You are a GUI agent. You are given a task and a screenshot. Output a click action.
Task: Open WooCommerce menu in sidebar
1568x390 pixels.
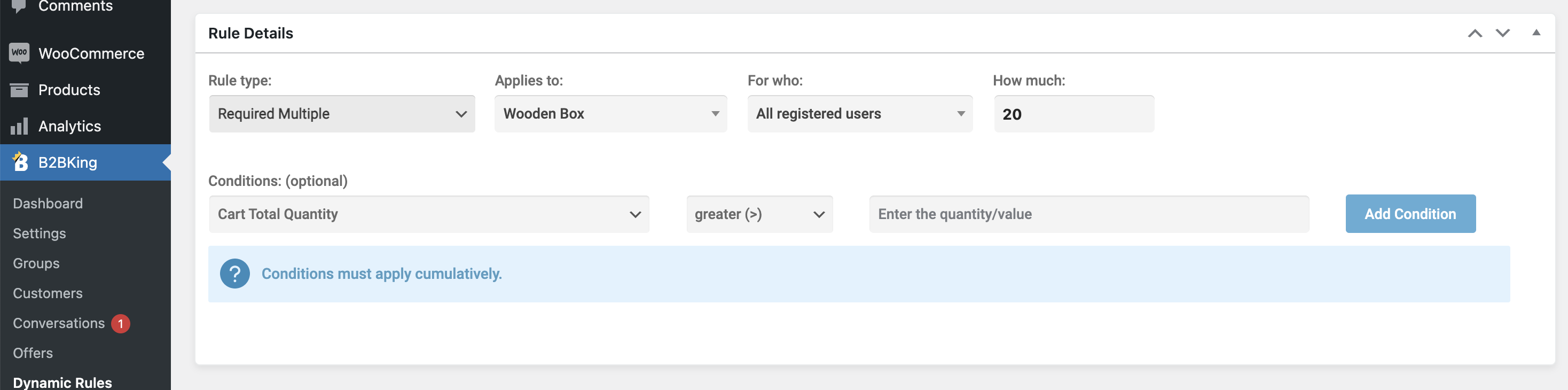[x=85, y=53]
